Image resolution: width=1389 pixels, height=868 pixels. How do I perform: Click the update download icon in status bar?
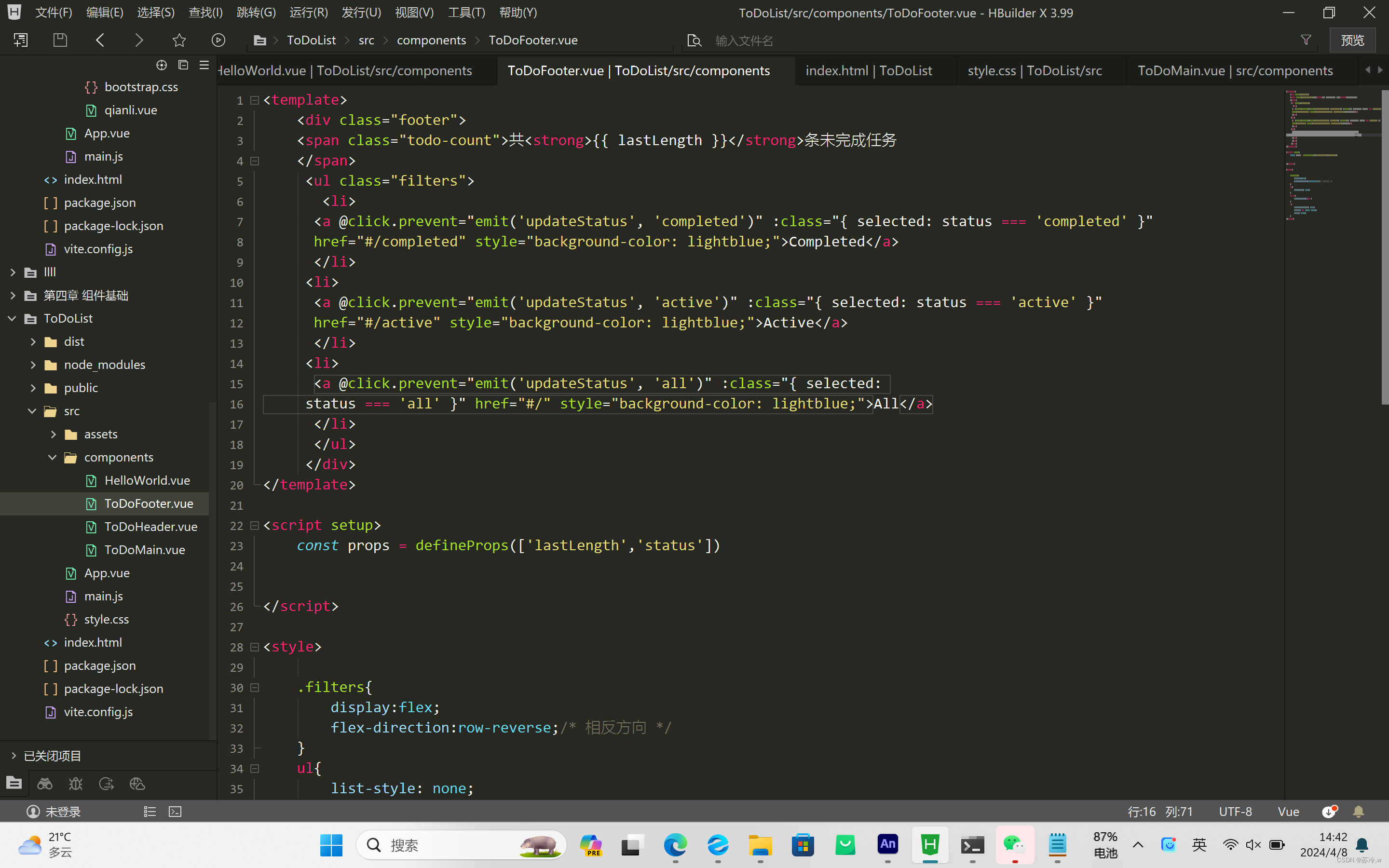[x=1329, y=812]
